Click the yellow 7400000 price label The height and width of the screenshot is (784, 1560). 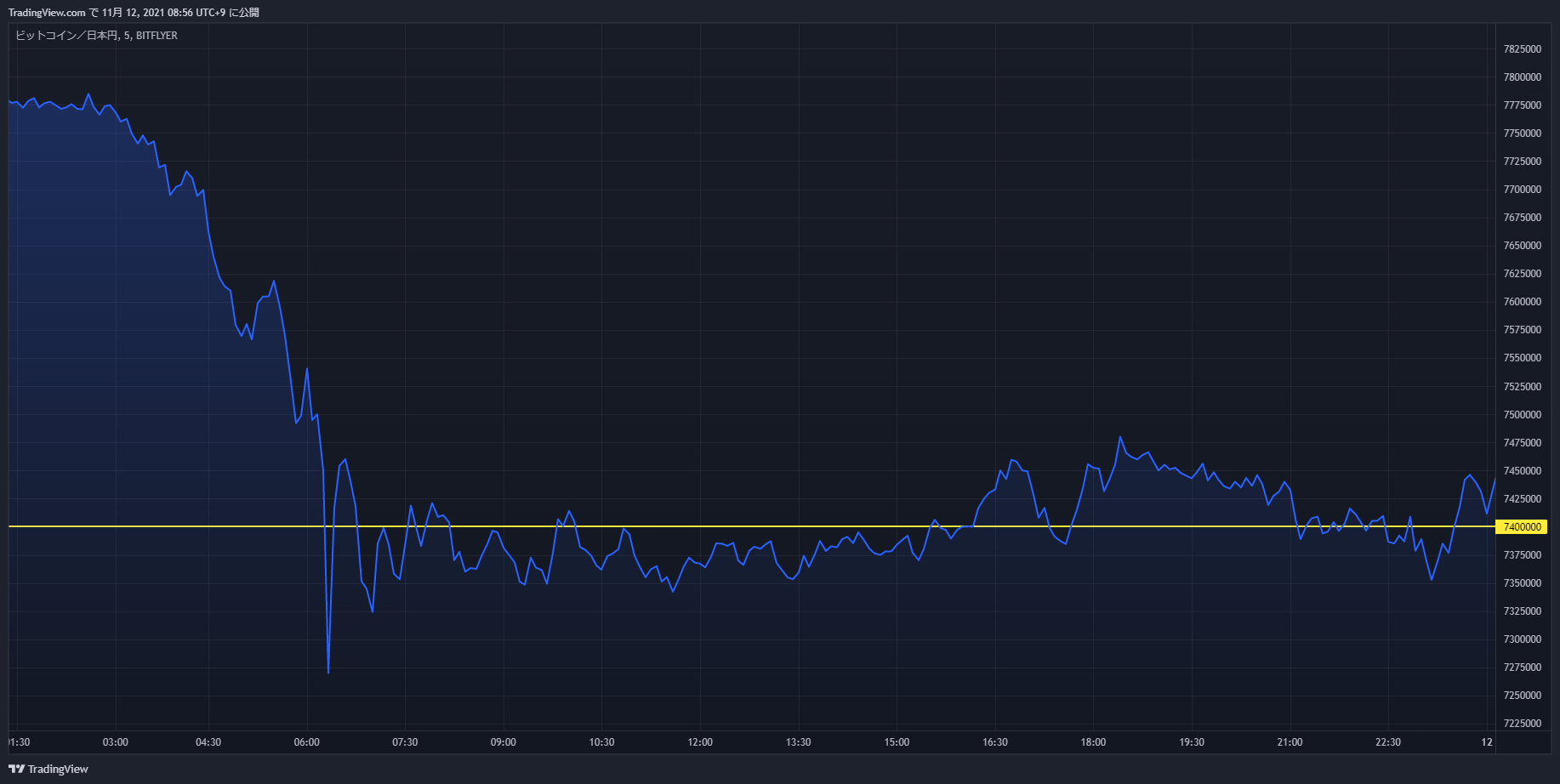[1522, 527]
